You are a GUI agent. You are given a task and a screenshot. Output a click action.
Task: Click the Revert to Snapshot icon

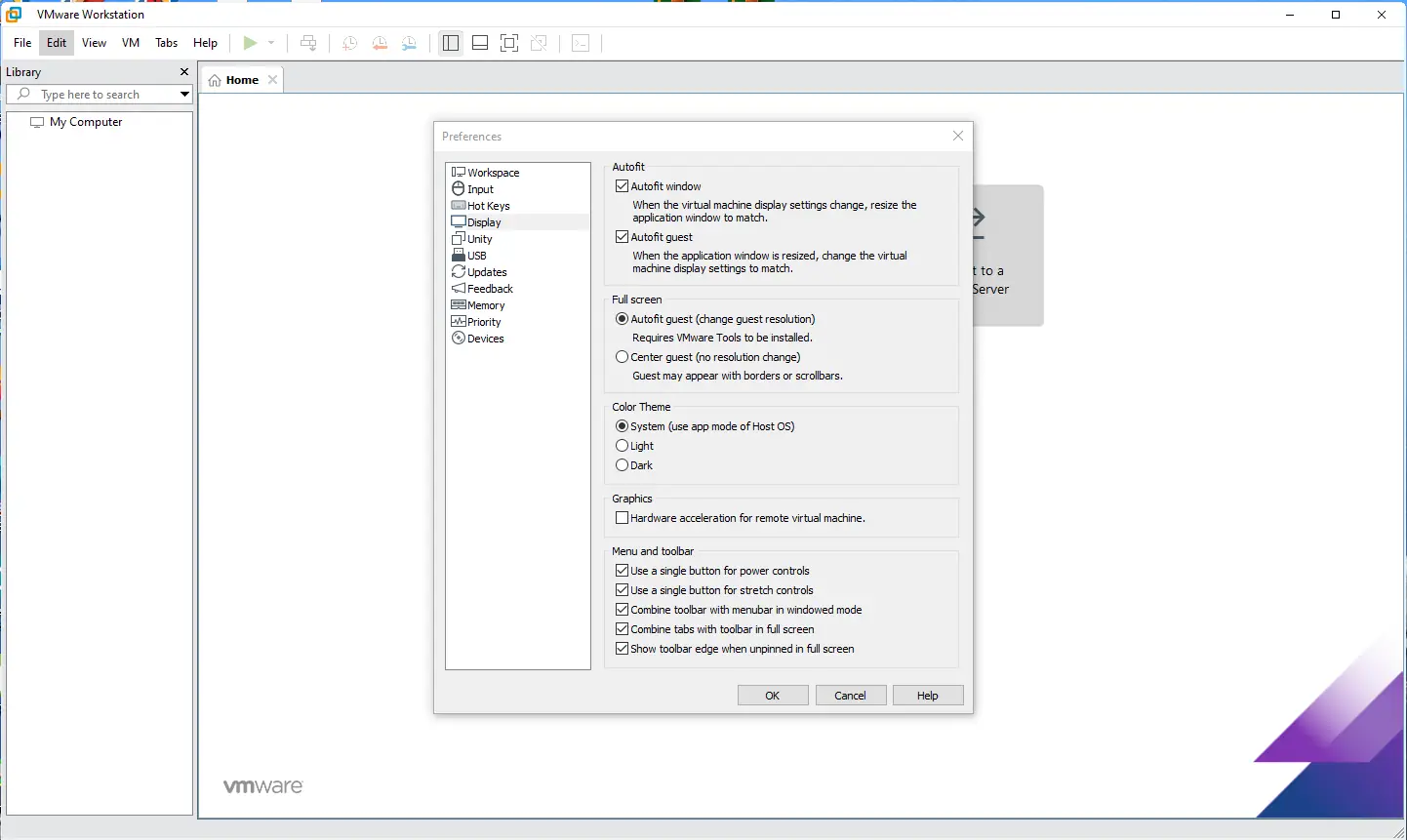[380, 43]
